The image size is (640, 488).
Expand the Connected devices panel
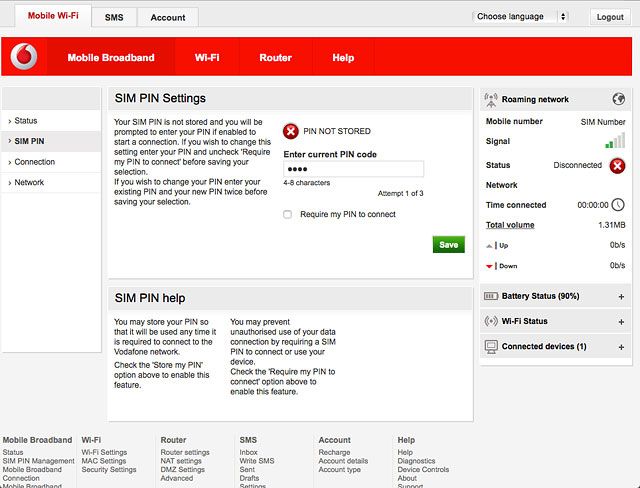621,347
